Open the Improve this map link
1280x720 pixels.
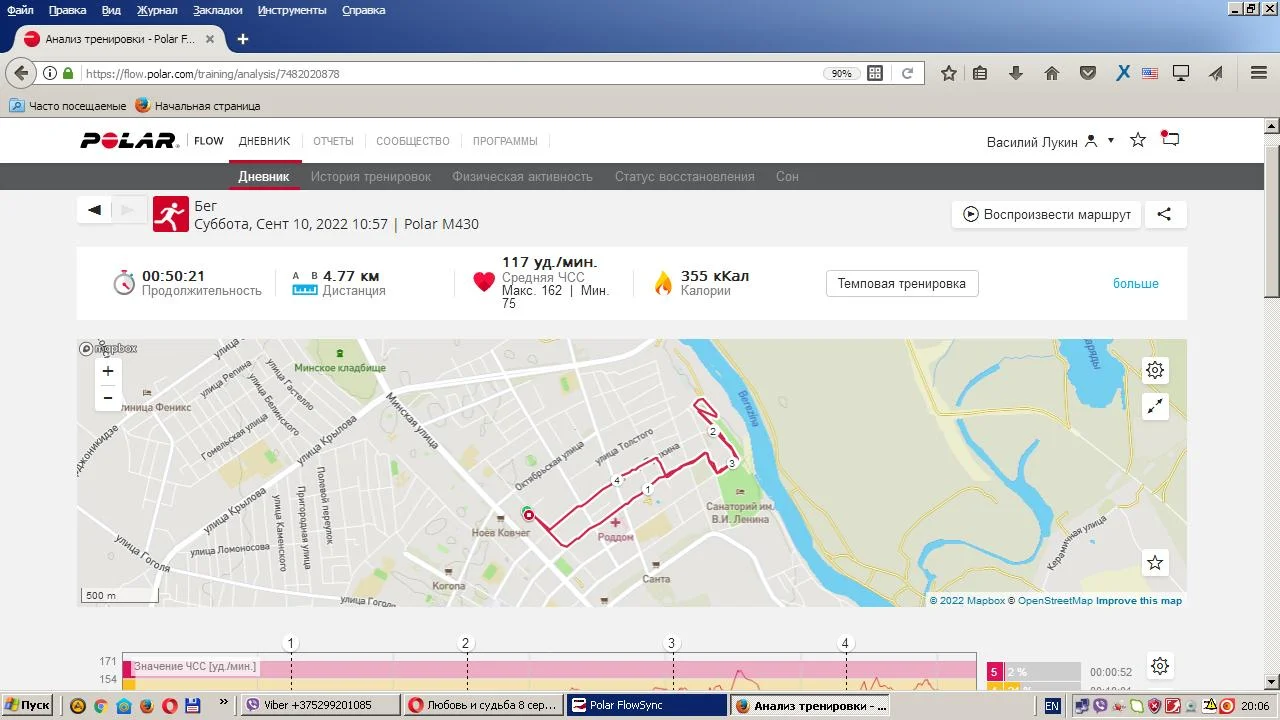click(x=1139, y=601)
